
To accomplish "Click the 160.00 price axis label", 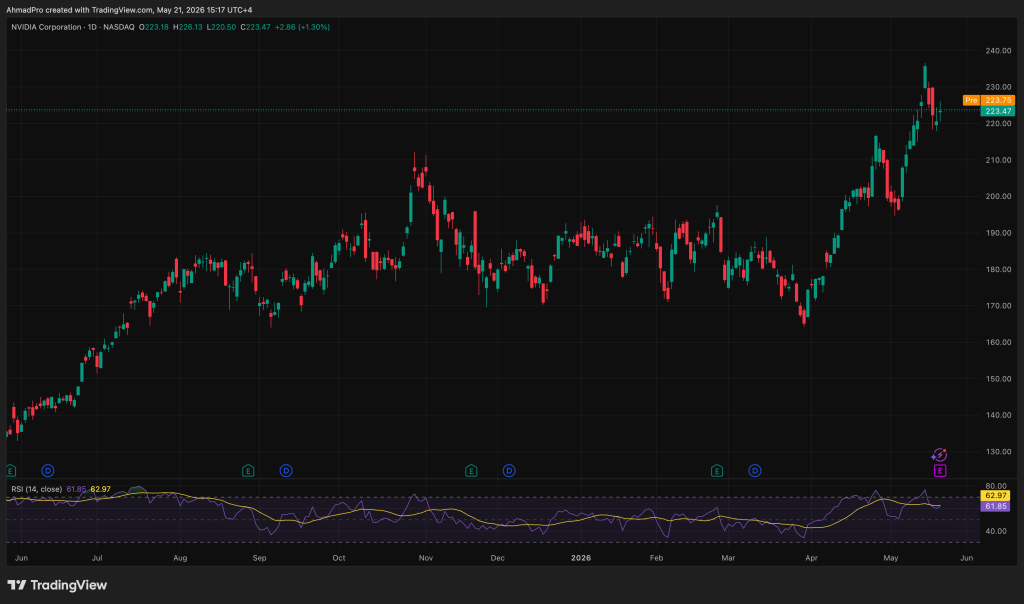I will coord(998,343).
